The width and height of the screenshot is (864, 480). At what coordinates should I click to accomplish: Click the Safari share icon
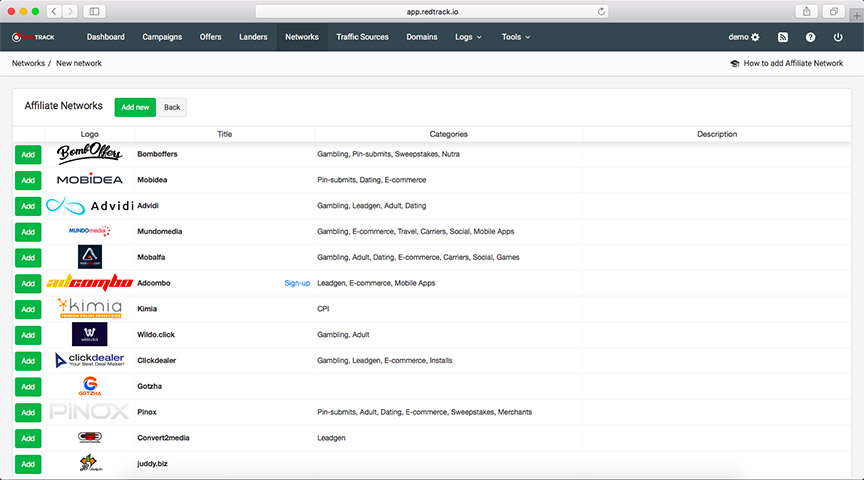coord(807,11)
